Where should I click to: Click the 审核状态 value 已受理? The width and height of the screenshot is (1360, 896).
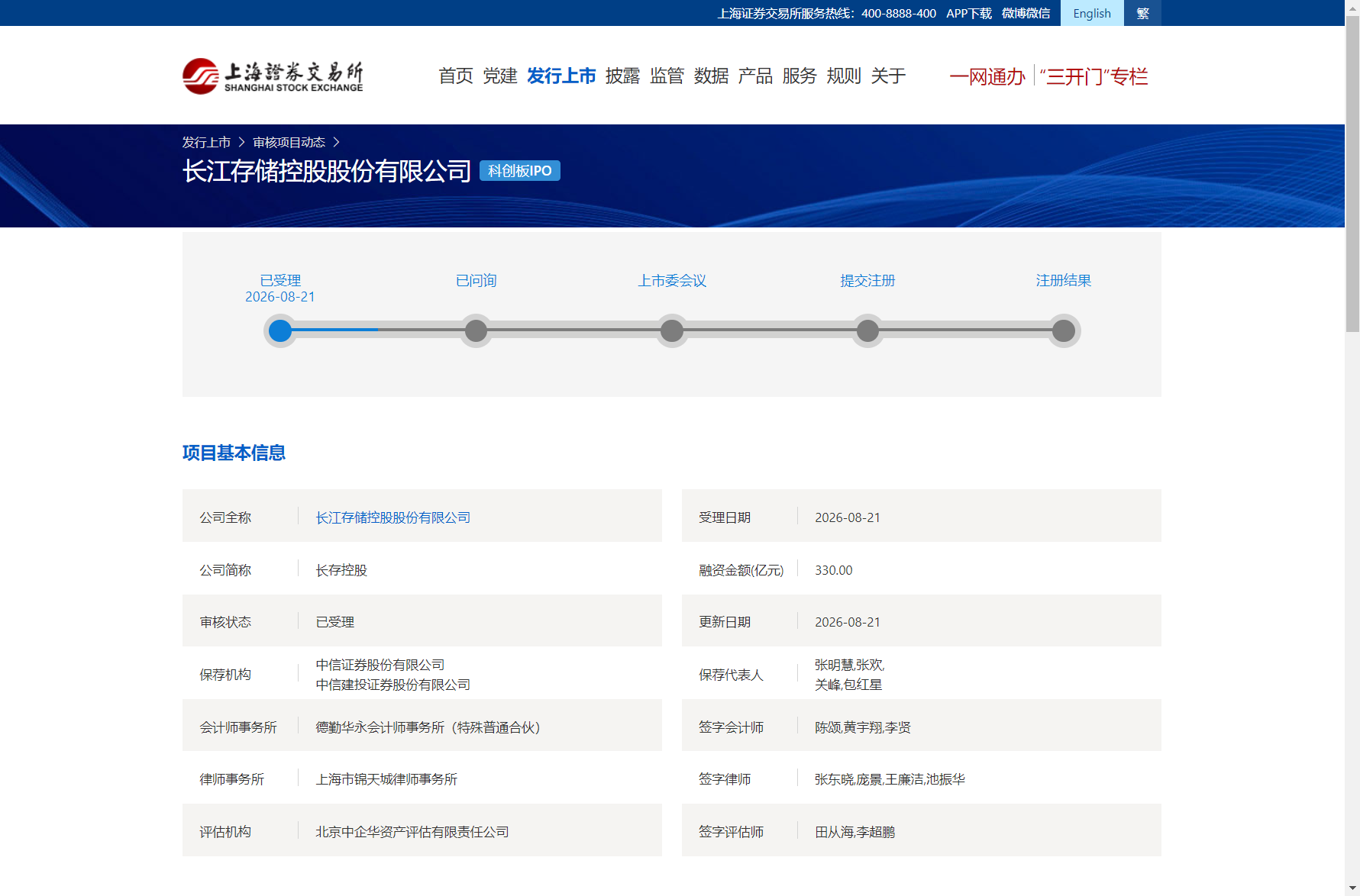(335, 622)
